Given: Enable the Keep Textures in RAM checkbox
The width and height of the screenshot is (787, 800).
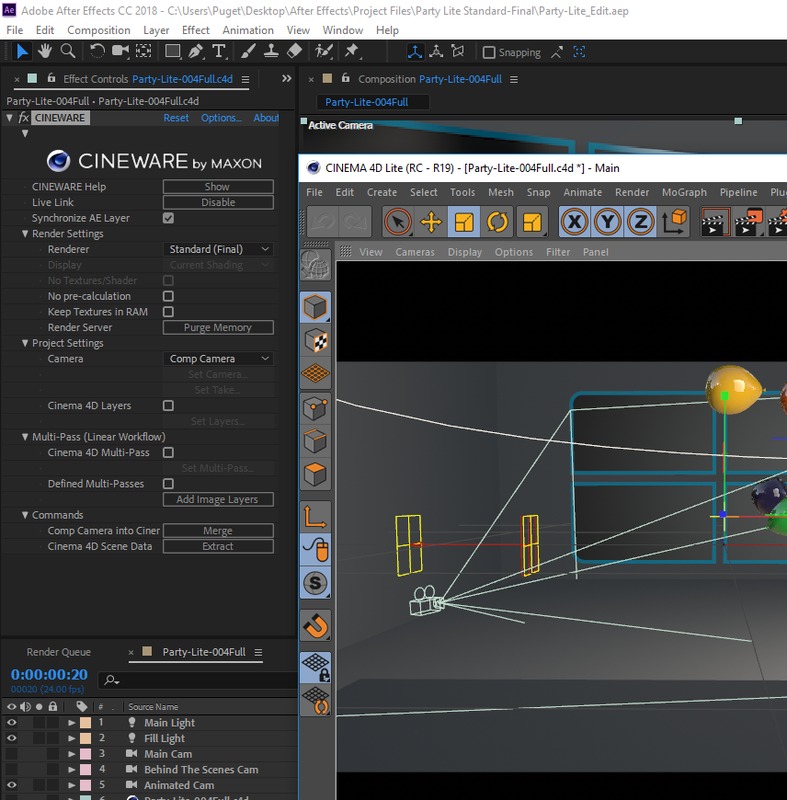Looking at the screenshot, I should [168, 312].
